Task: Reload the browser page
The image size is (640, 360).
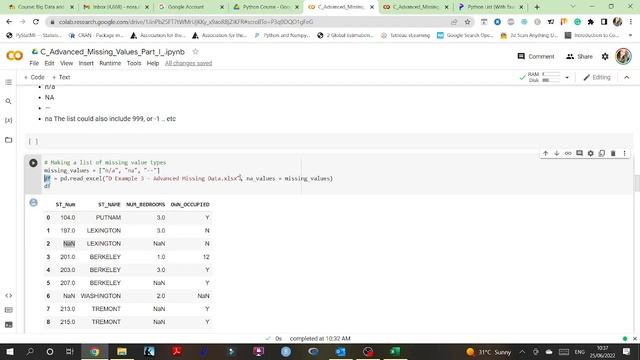Action: (x=36, y=22)
